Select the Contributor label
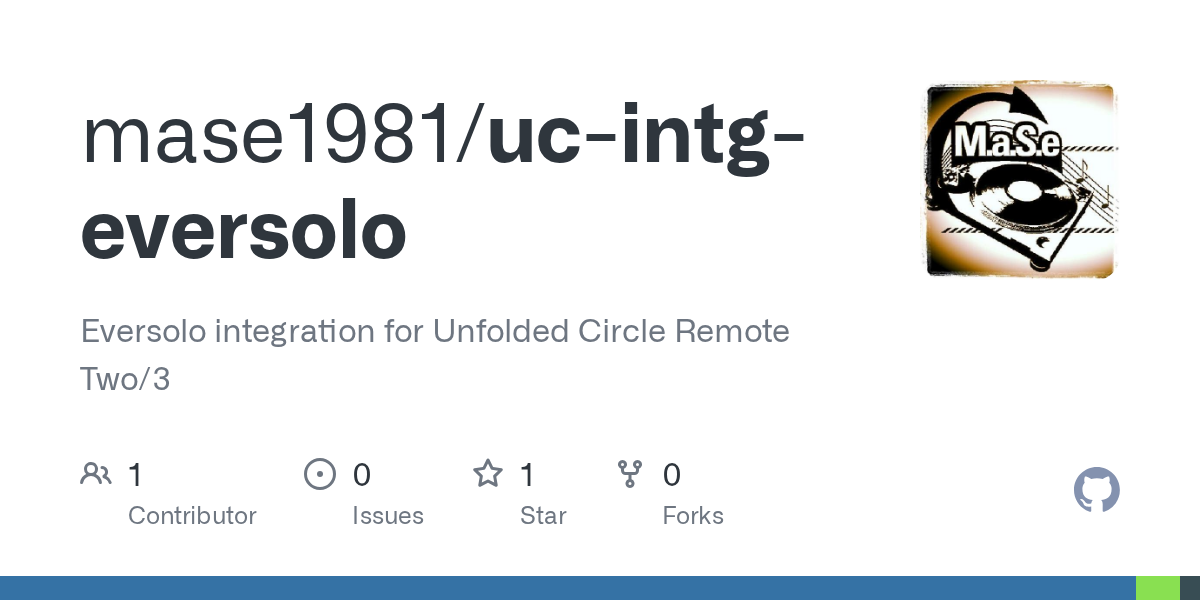This screenshot has height=600, width=1200. [192, 516]
